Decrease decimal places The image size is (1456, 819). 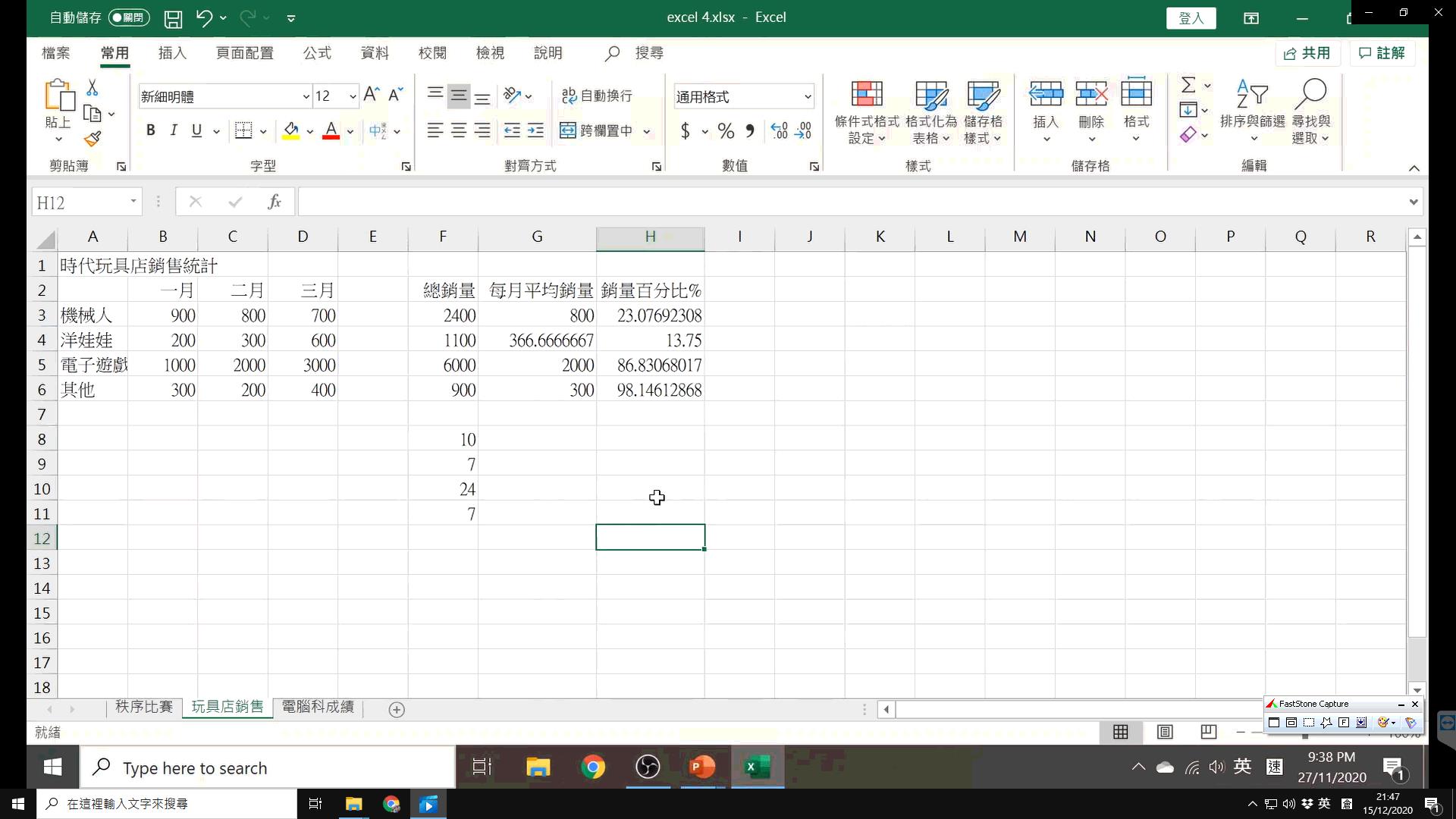[x=803, y=131]
